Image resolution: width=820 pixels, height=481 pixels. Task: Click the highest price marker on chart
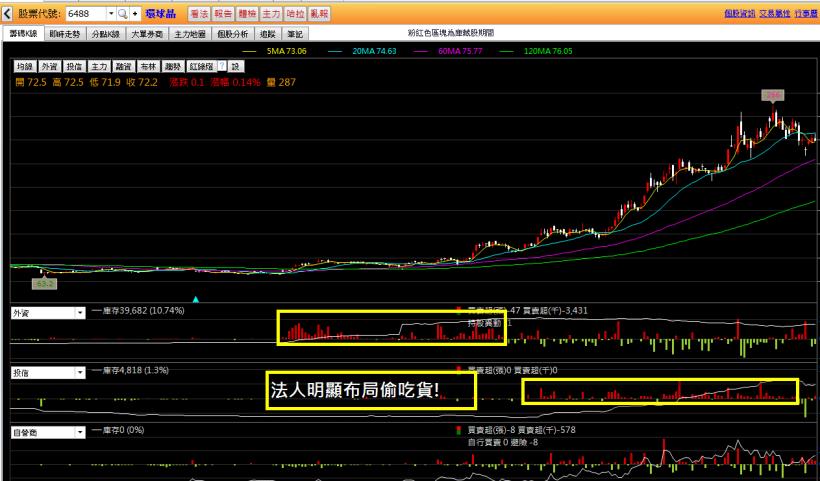772,95
